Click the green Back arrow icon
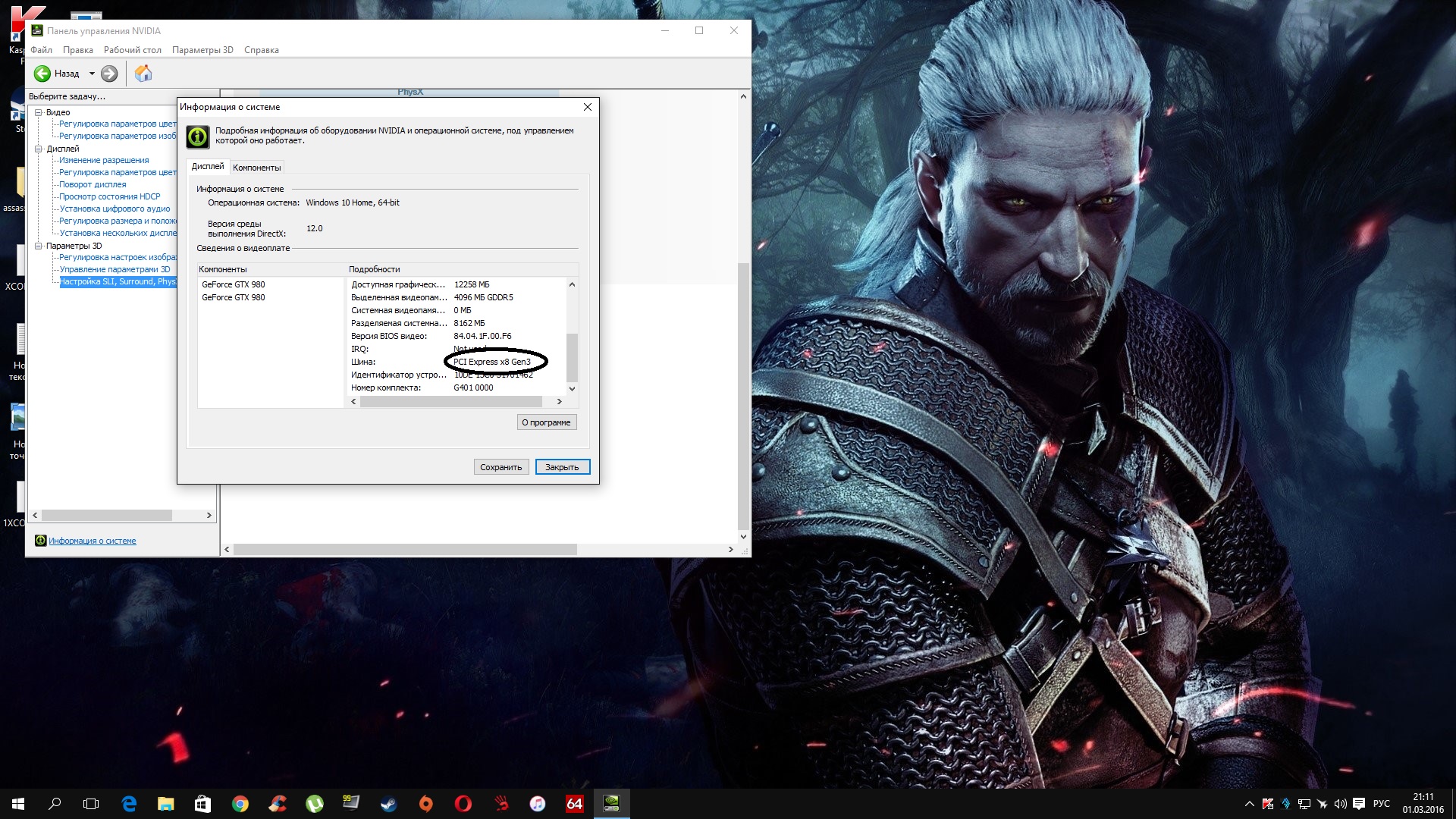1456x819 pixels. [42, 74]
